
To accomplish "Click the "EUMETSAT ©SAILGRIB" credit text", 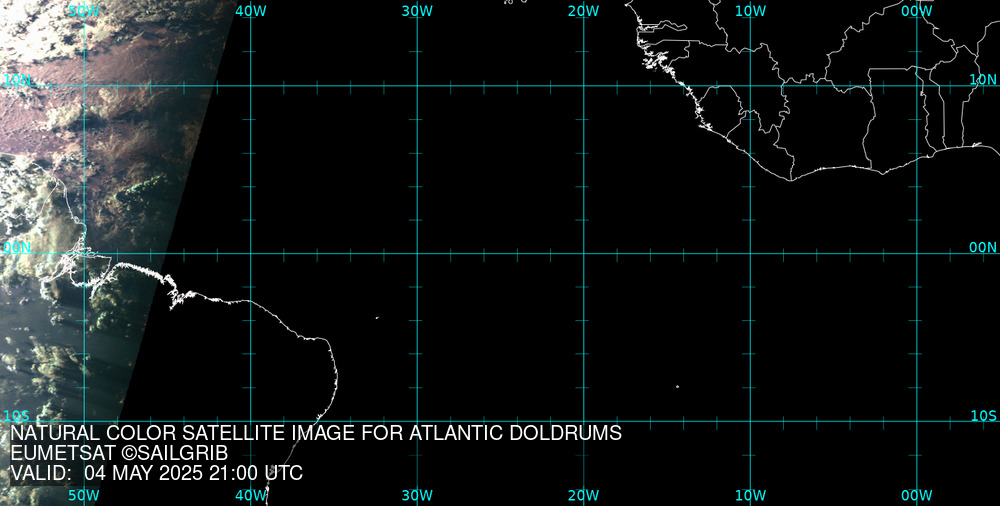I will (119, 454).
